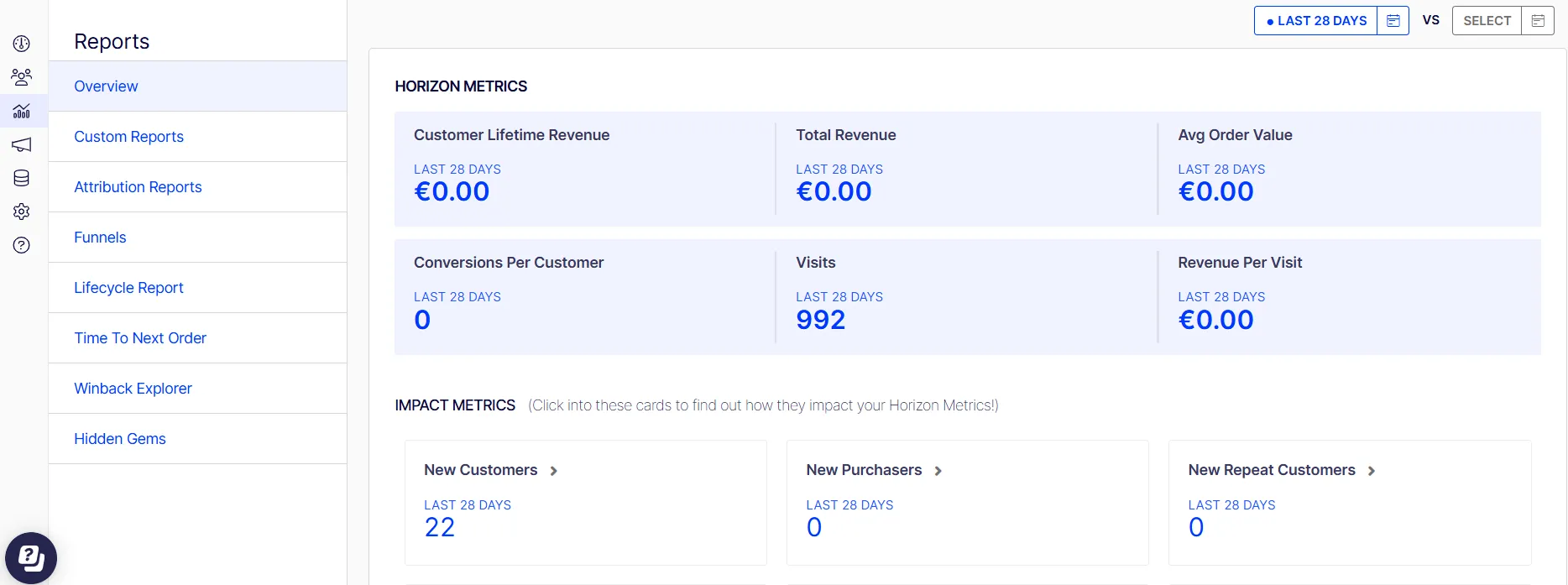Open Attribution Reports

(198, 187)
